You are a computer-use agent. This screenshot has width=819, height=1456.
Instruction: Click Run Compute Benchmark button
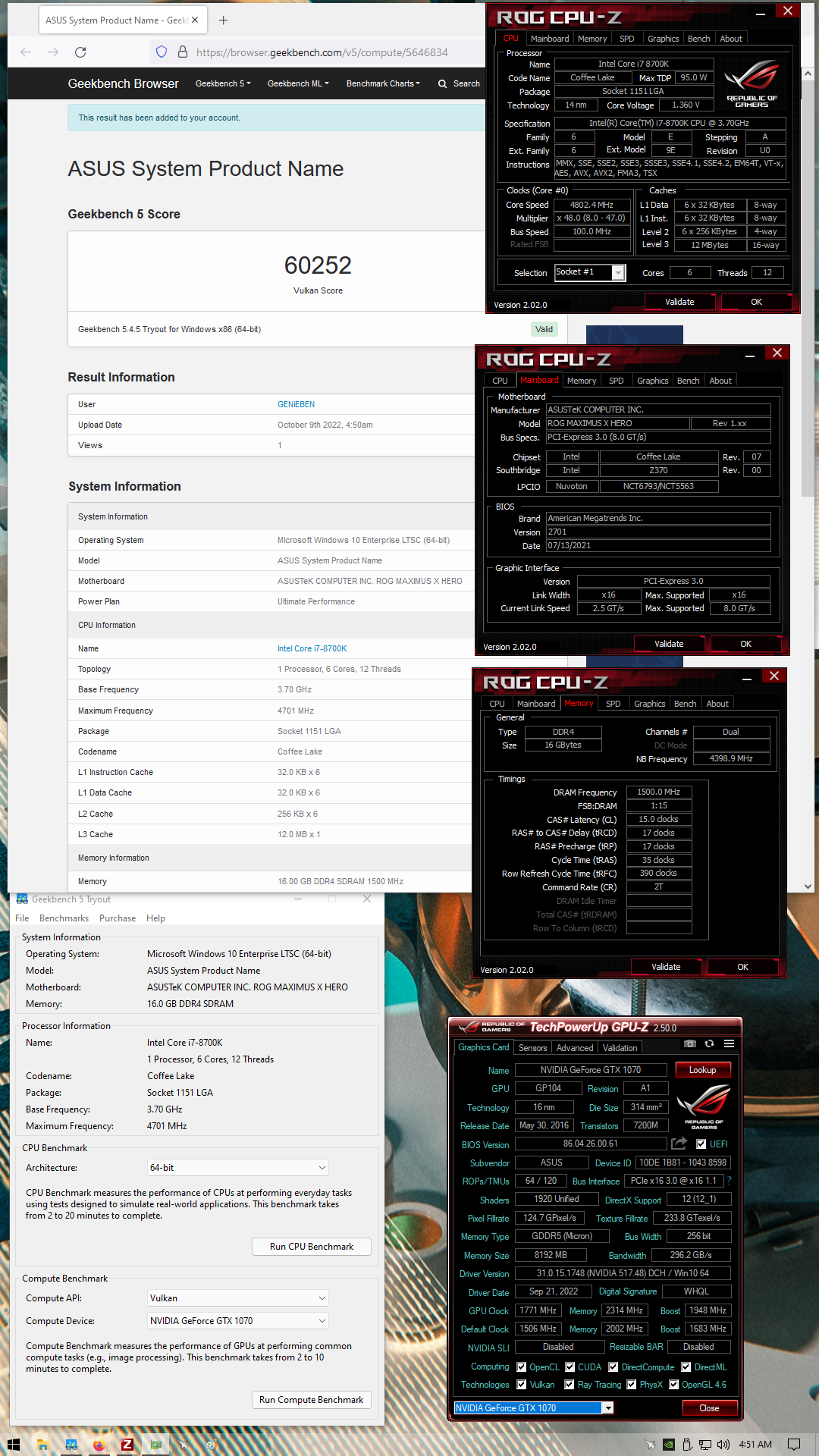click(312, 1400)
